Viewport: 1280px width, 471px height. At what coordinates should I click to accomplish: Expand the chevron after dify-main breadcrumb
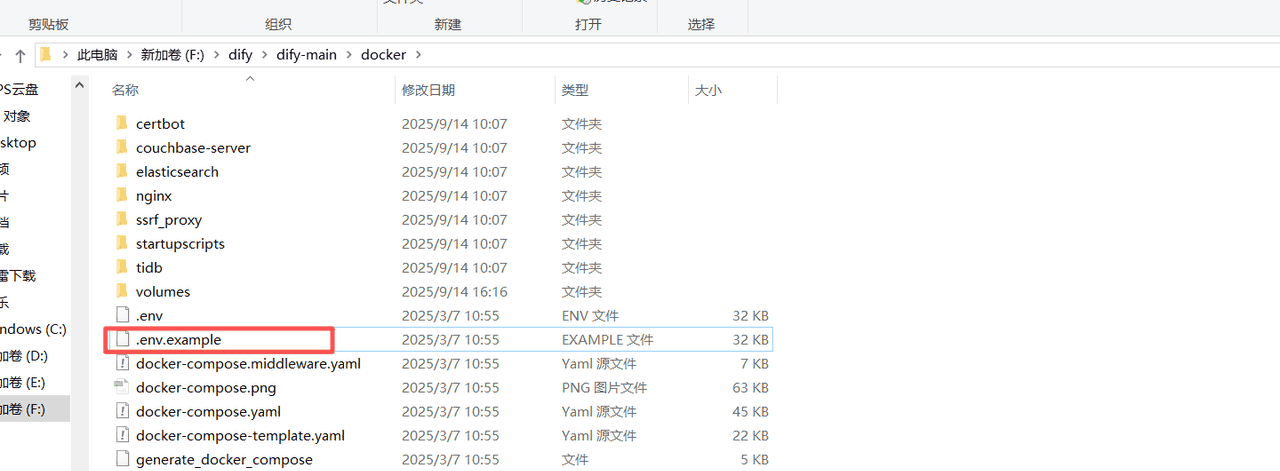349,55
